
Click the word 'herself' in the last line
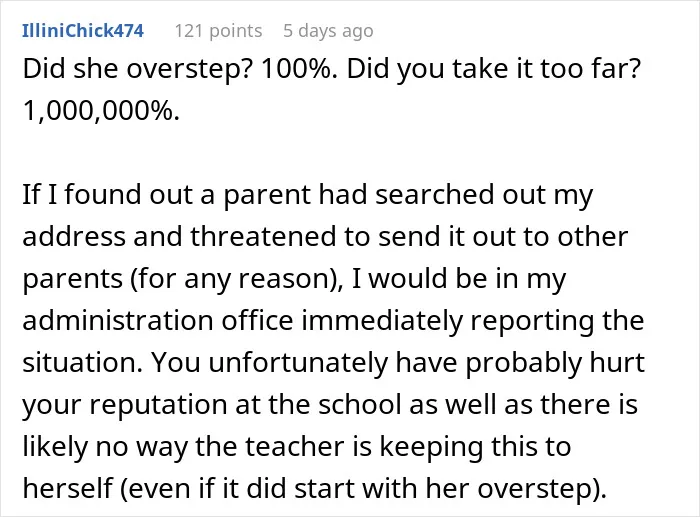coord(67,488)
